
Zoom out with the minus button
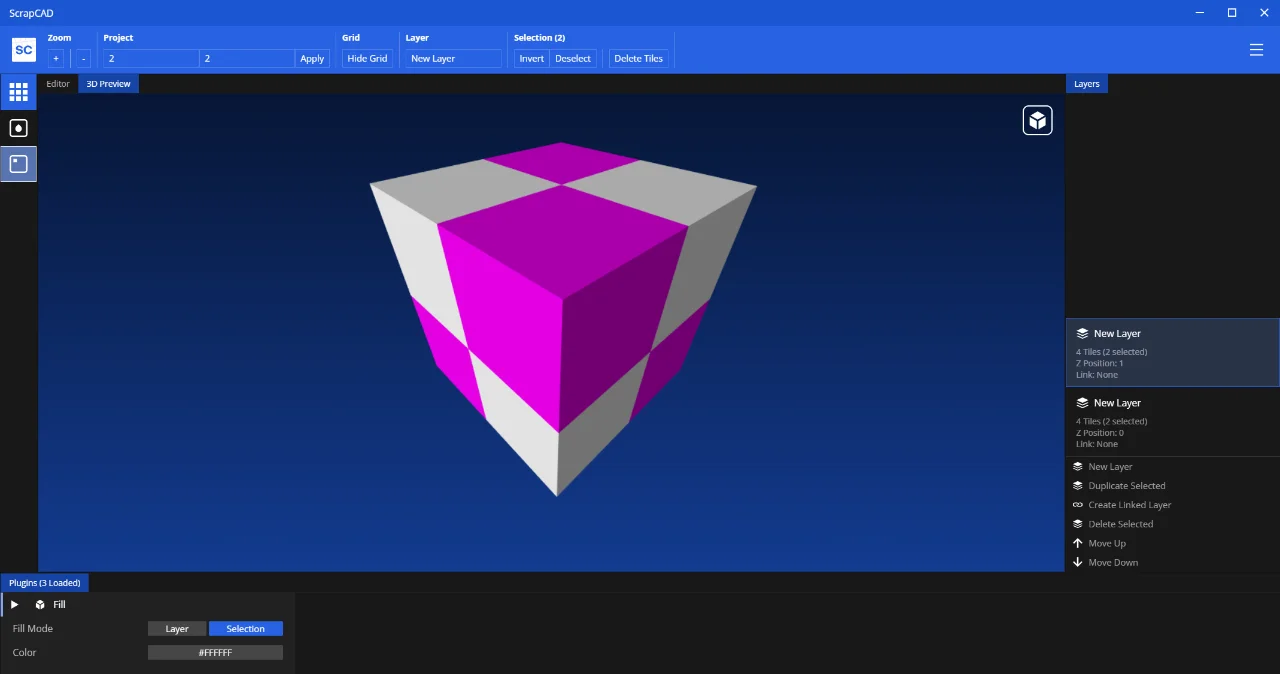[83, 59]
